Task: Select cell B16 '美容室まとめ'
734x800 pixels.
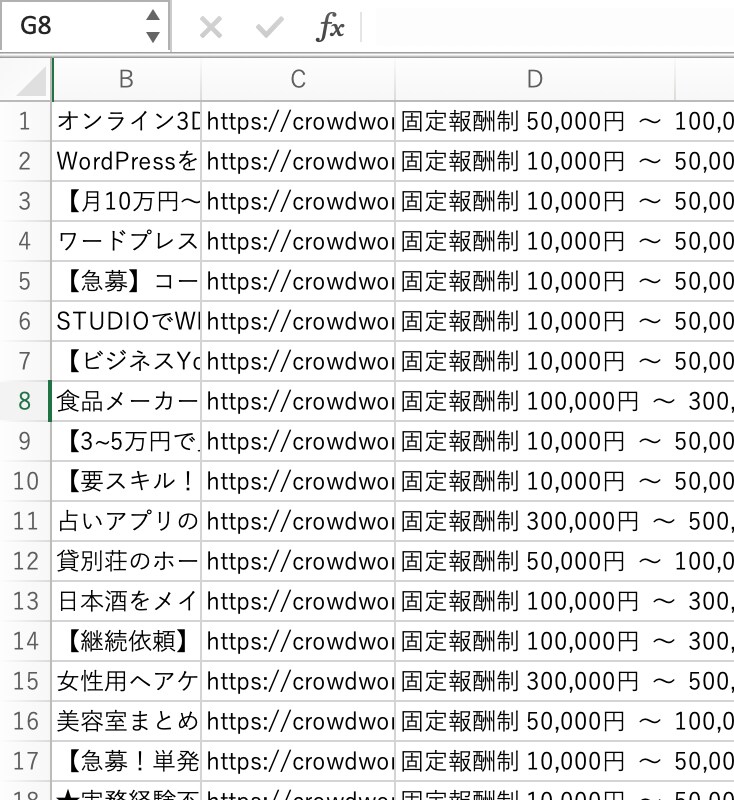Action: (126, 721)
